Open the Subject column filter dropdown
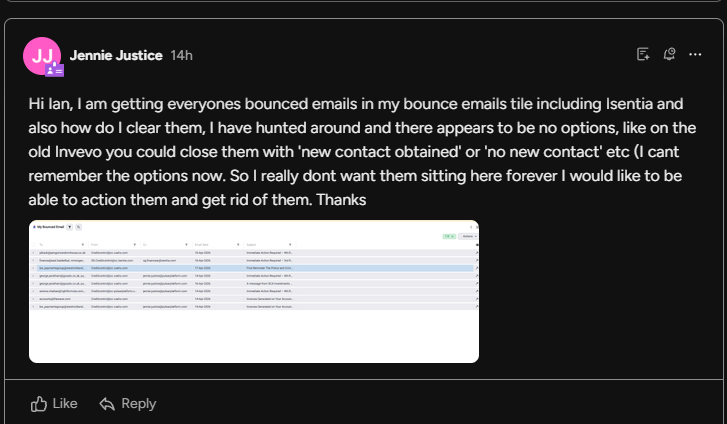727x424 pixels. tap(290, 244)
